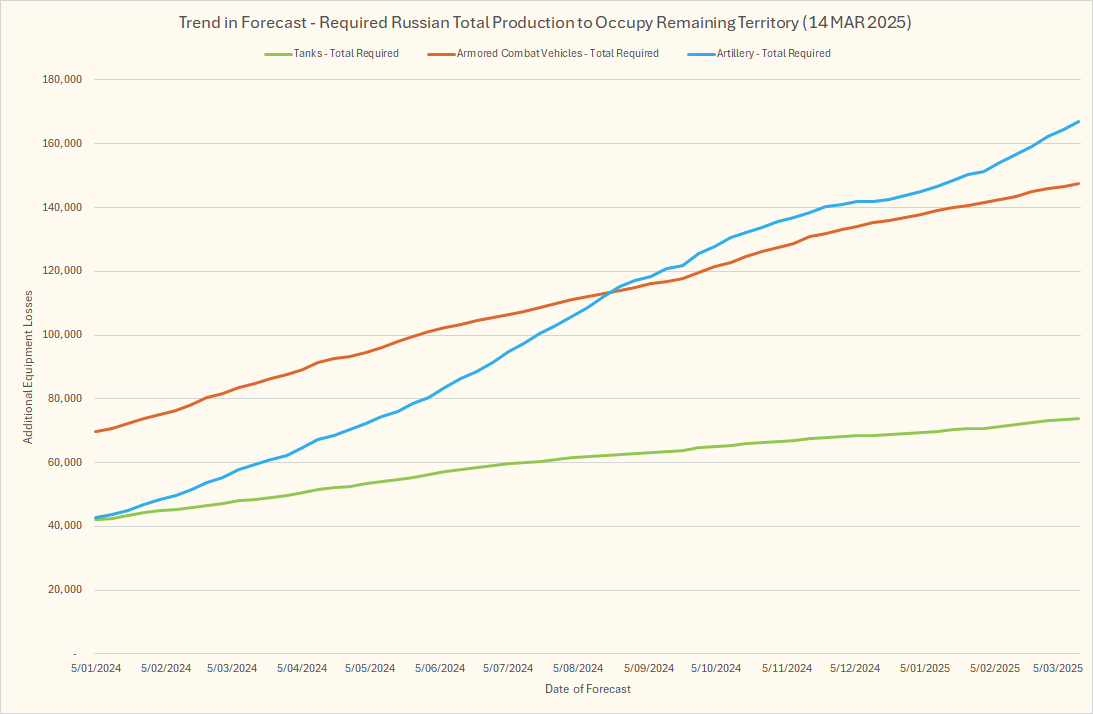Click the right end of the blue Artillery line
The image size is (1093, 714).
[x=1078, y=122]
